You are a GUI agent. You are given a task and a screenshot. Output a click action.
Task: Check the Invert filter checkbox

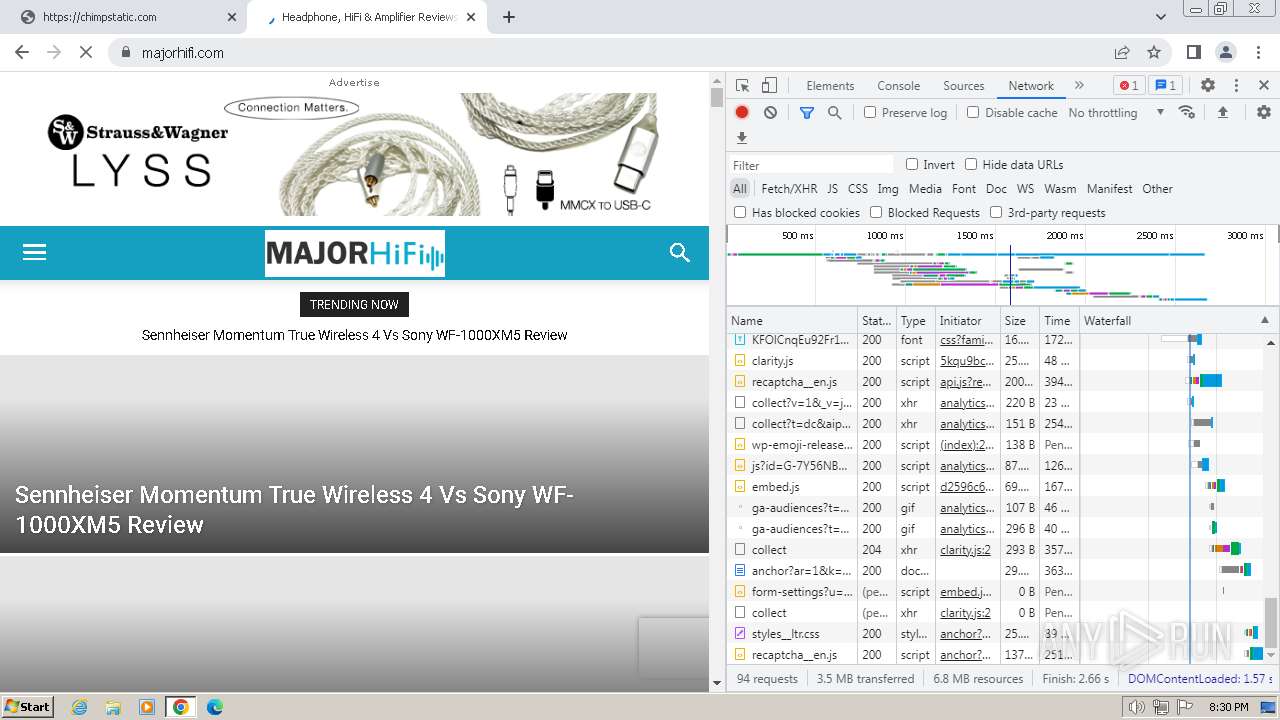[x=912, y=164]
